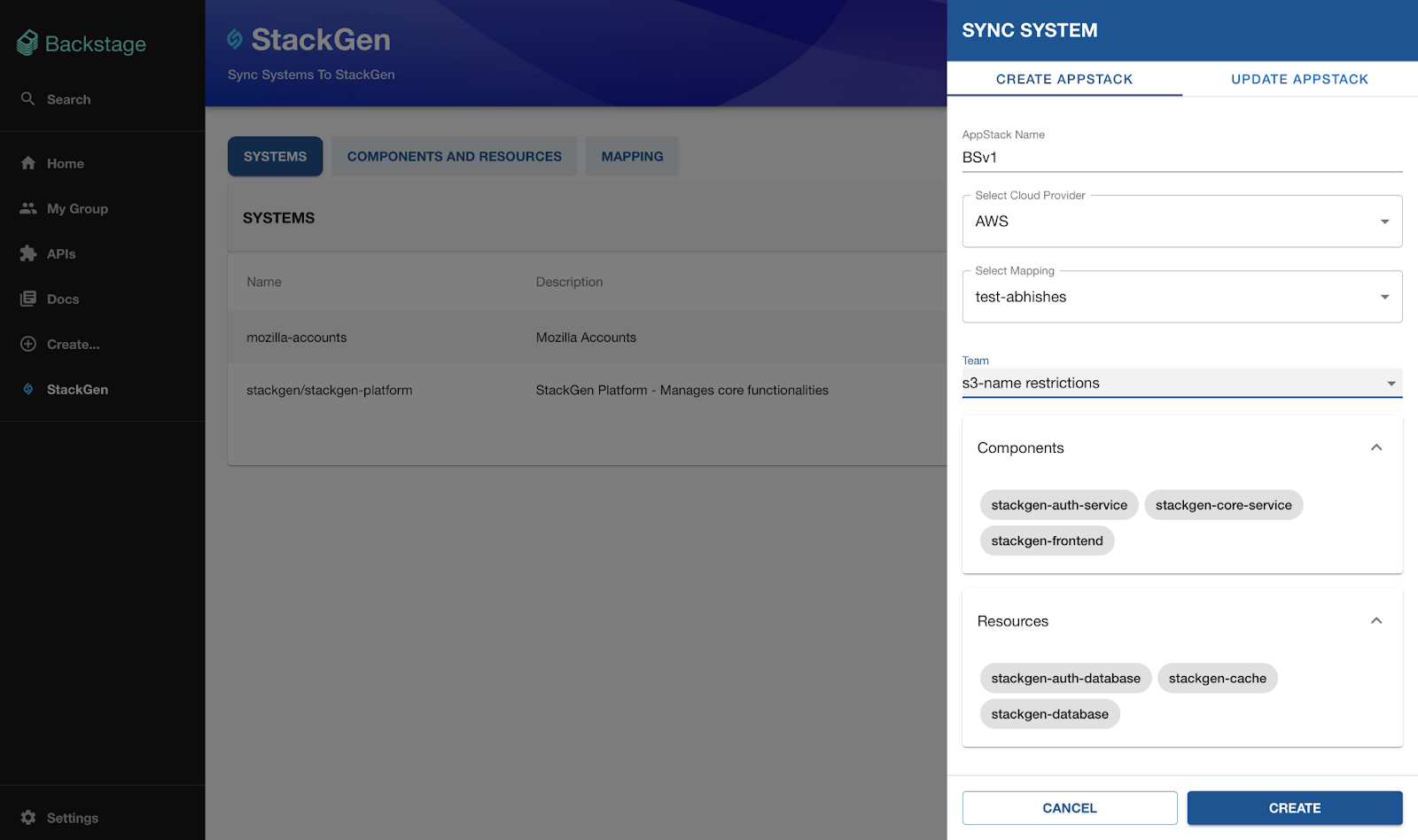Click the Sync Systems To StackGen subtitle
This screenshot has width=1418, height=840.
[311, 74]
